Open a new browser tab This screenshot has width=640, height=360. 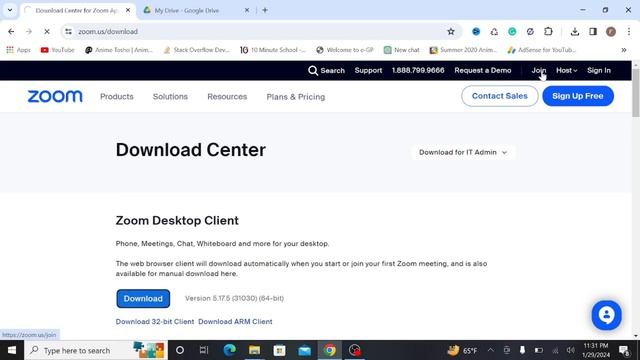[x=265, y=10]
